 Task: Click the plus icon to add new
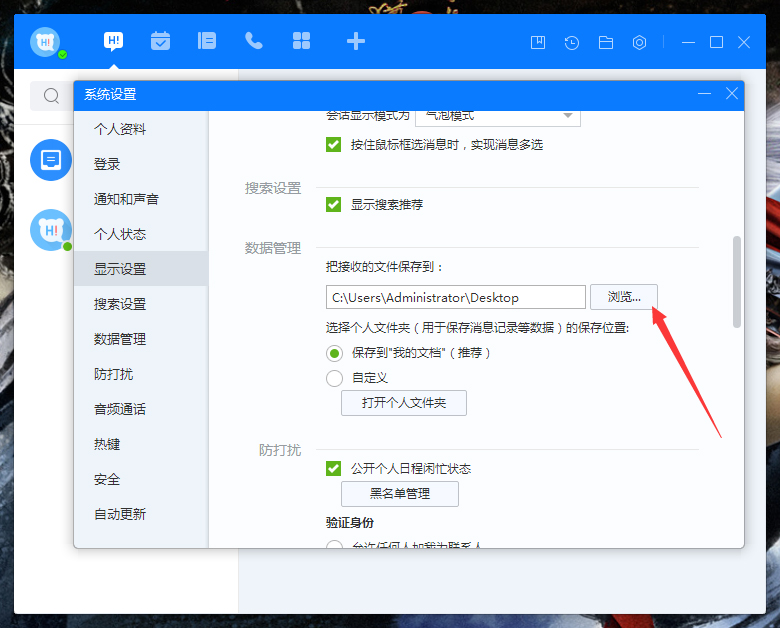tap(355, 41)
